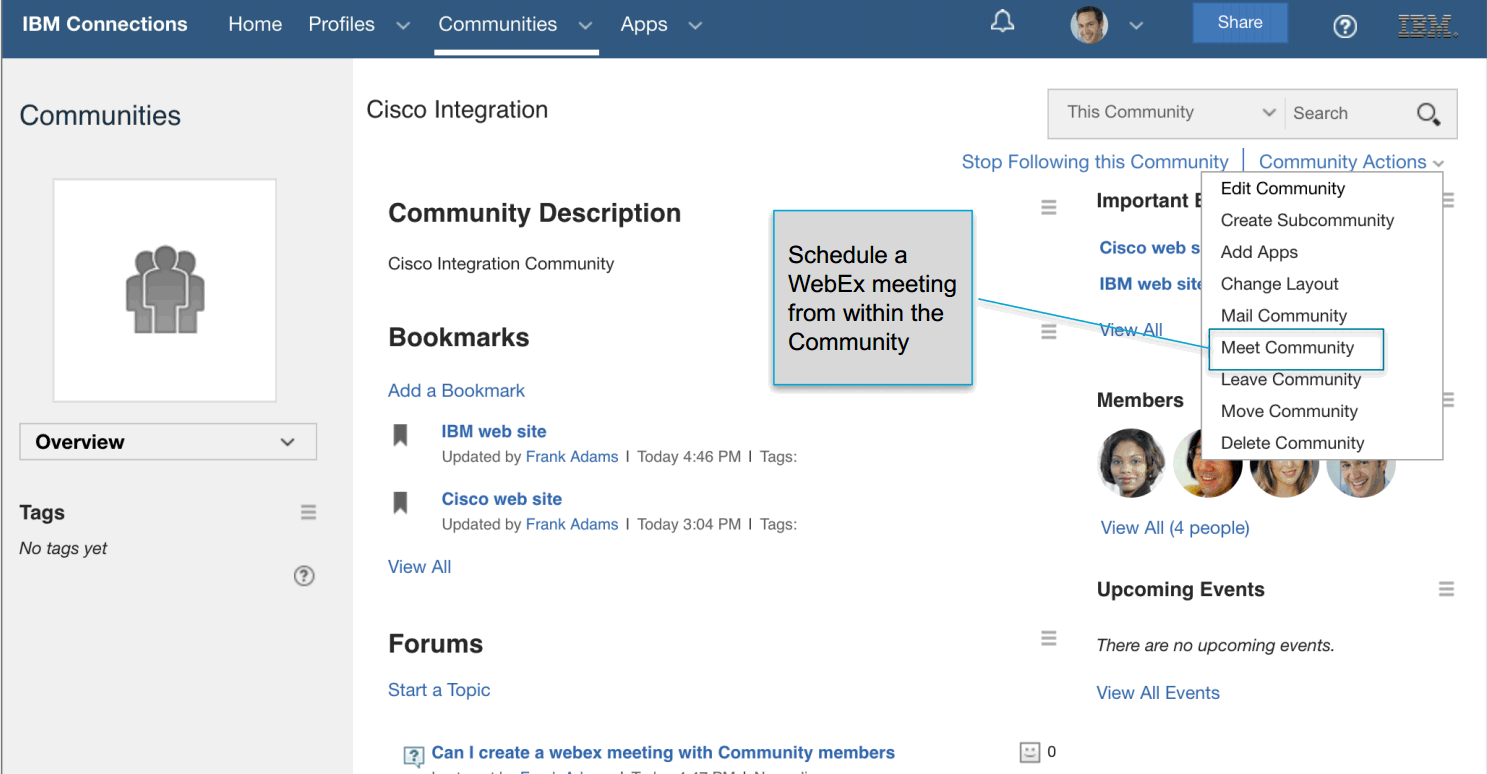
Task: Focus the Search input field
Action: click(x=1346, y=113)
